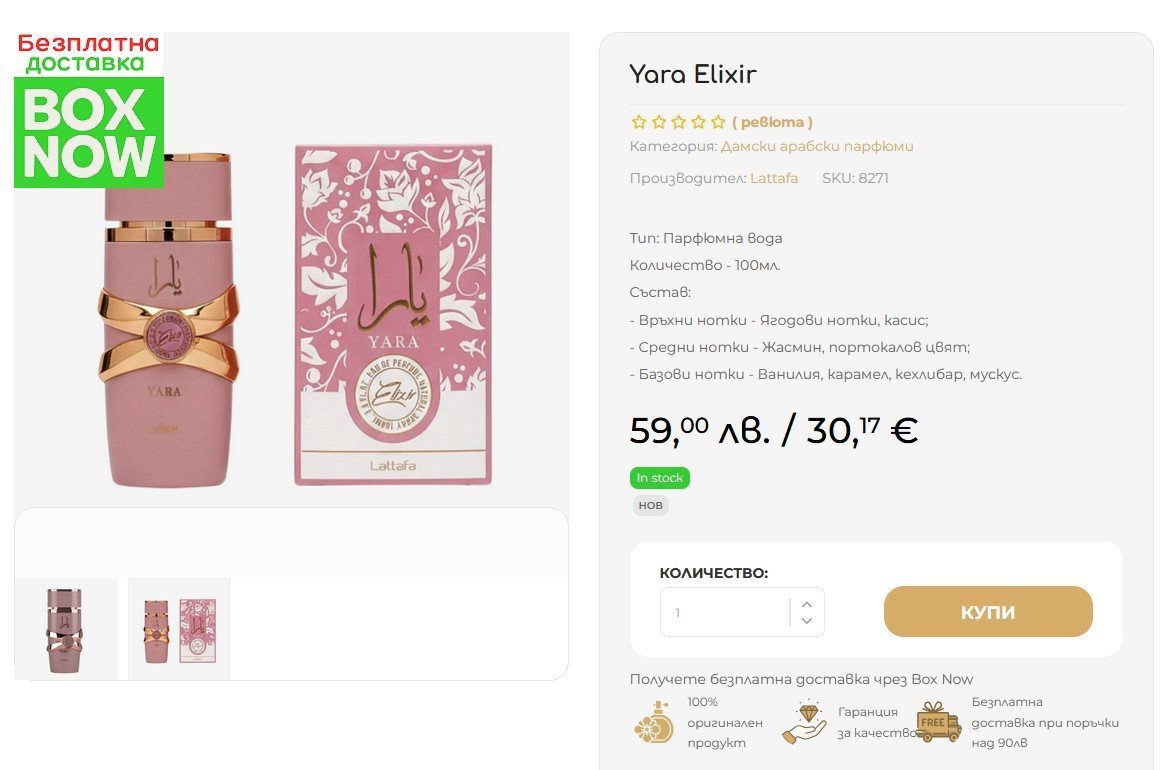The width and height of the screenshot is (1162, 770).
Task: Click the In stock badge
Action: click(660, 478)
